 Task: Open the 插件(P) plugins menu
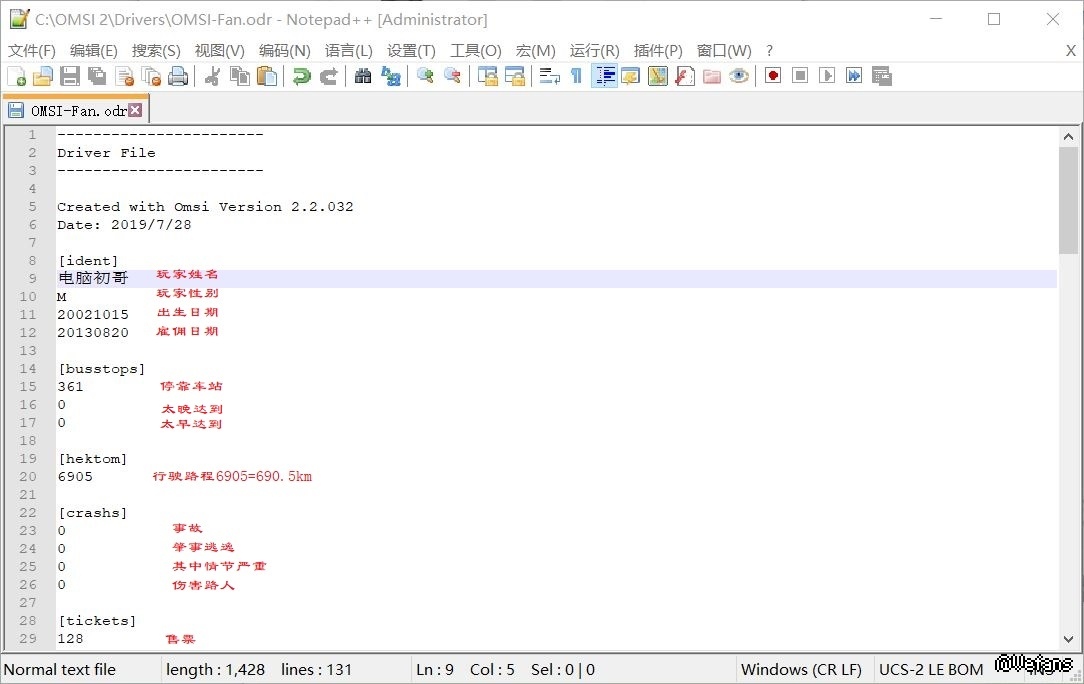(x=658, y=50)
